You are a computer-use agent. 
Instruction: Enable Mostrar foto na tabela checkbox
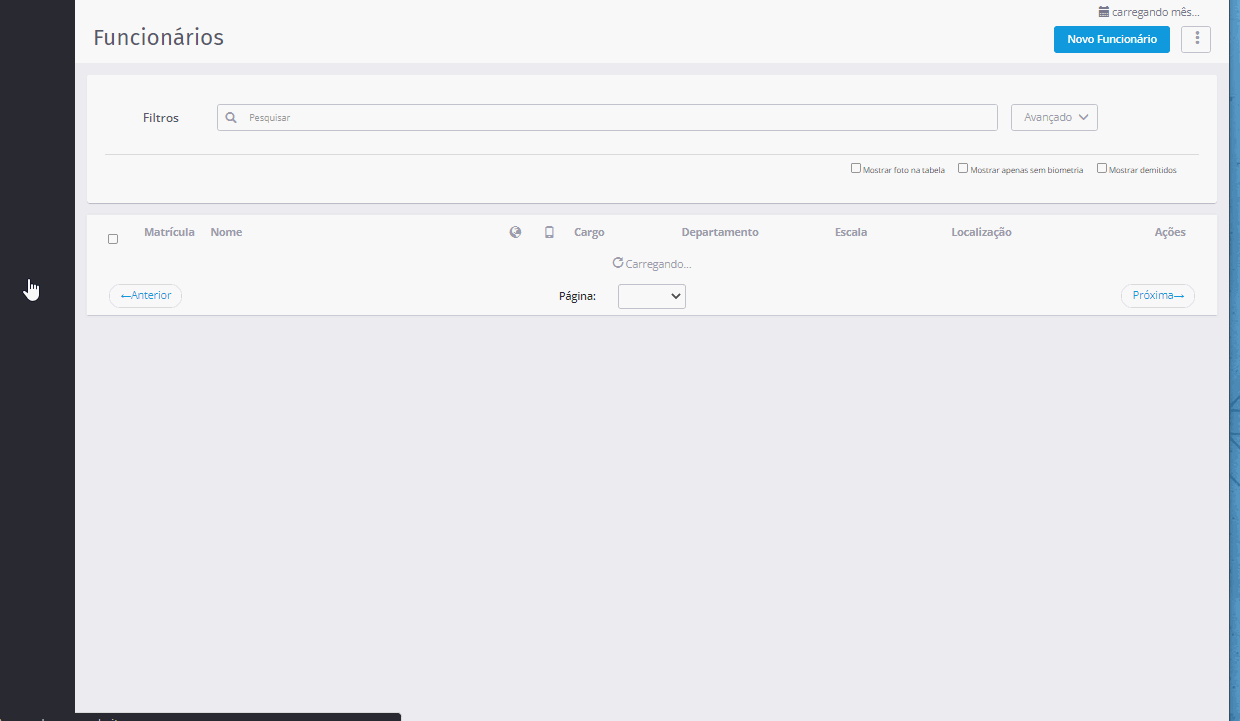(x=856, y=168)
